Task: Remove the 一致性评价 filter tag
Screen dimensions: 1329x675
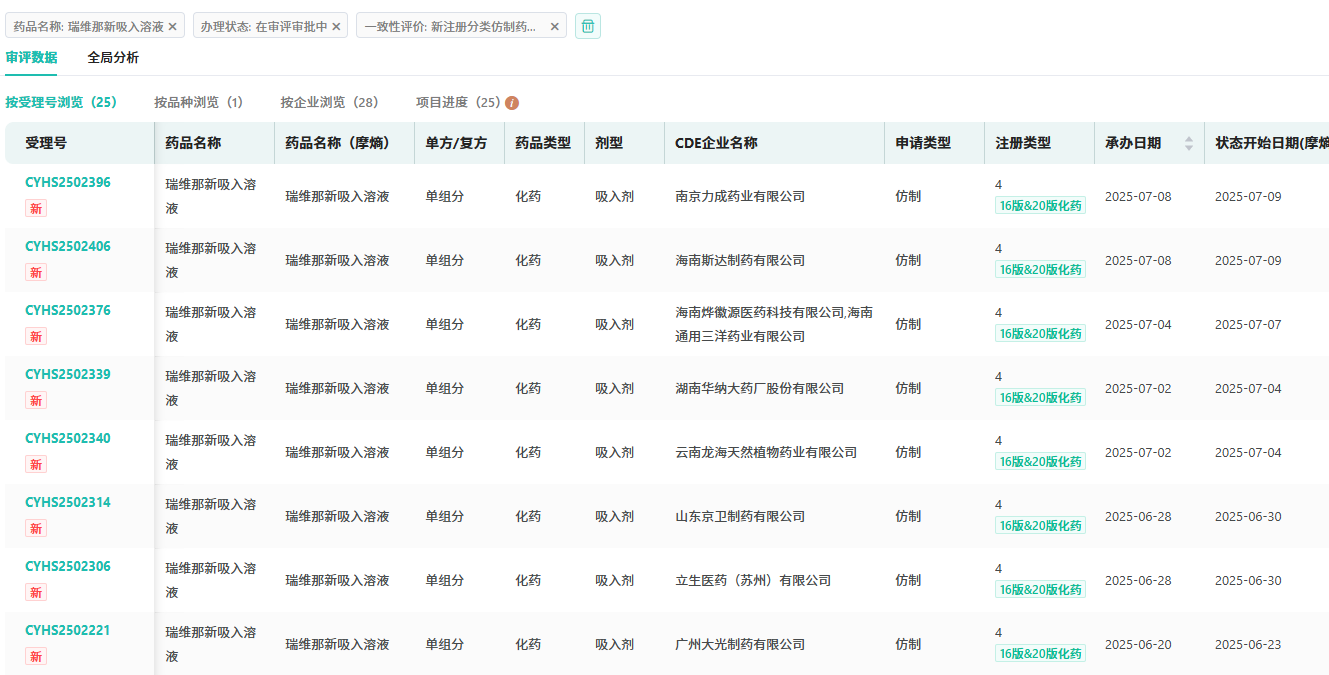Action: [x=555, y=27]
